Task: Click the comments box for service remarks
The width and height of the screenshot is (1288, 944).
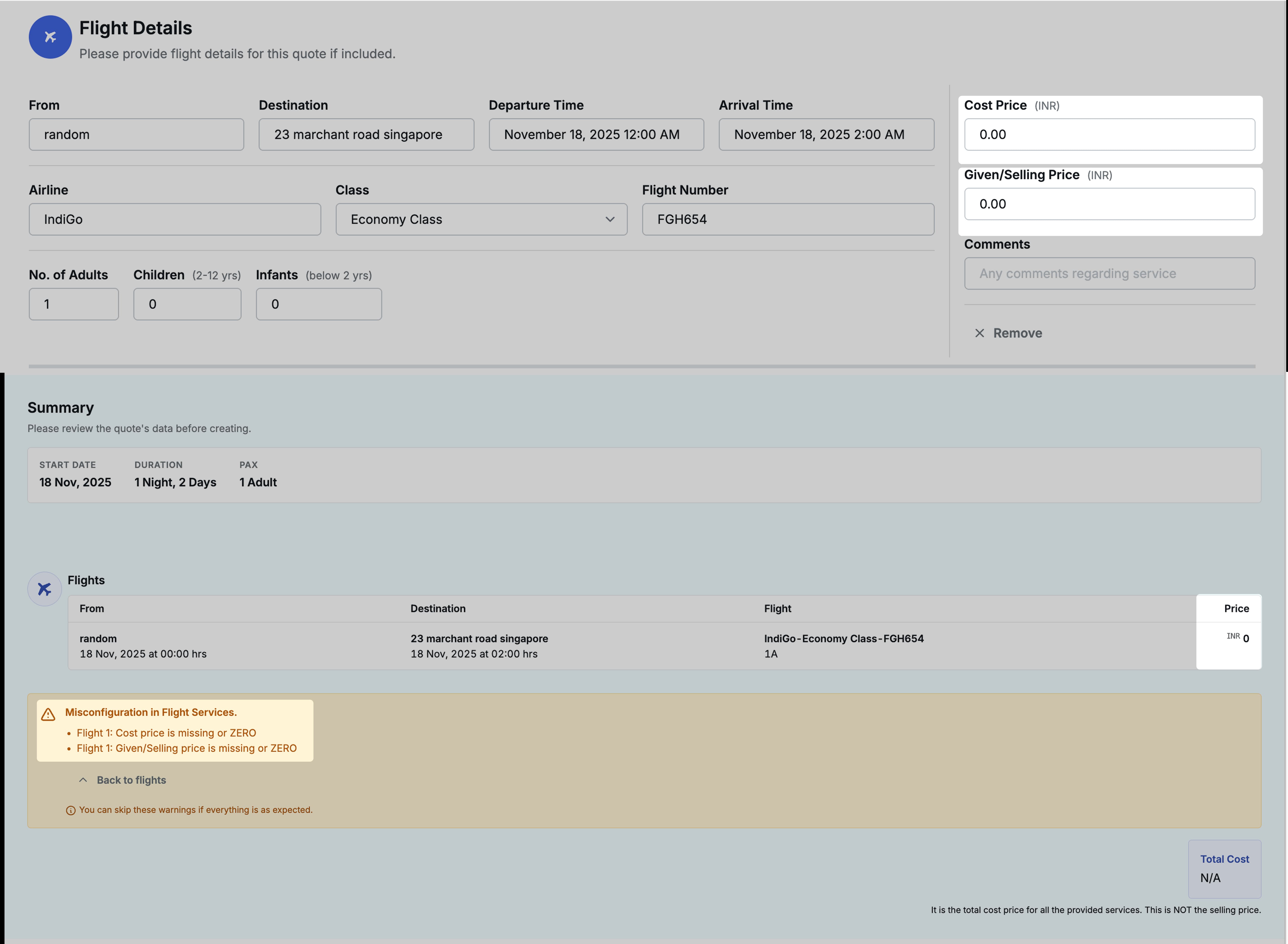Action: point(1109,273)
